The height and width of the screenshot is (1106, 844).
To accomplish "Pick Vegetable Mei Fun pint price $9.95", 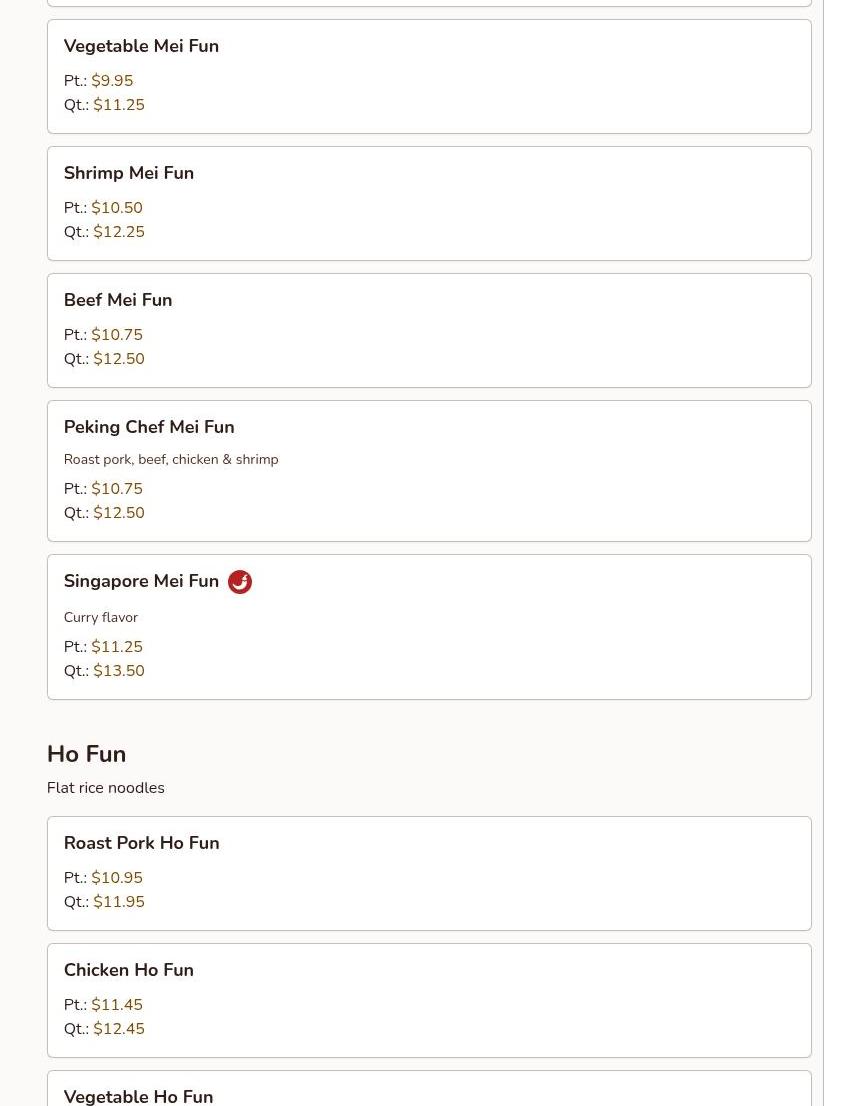I will point(112,81).
